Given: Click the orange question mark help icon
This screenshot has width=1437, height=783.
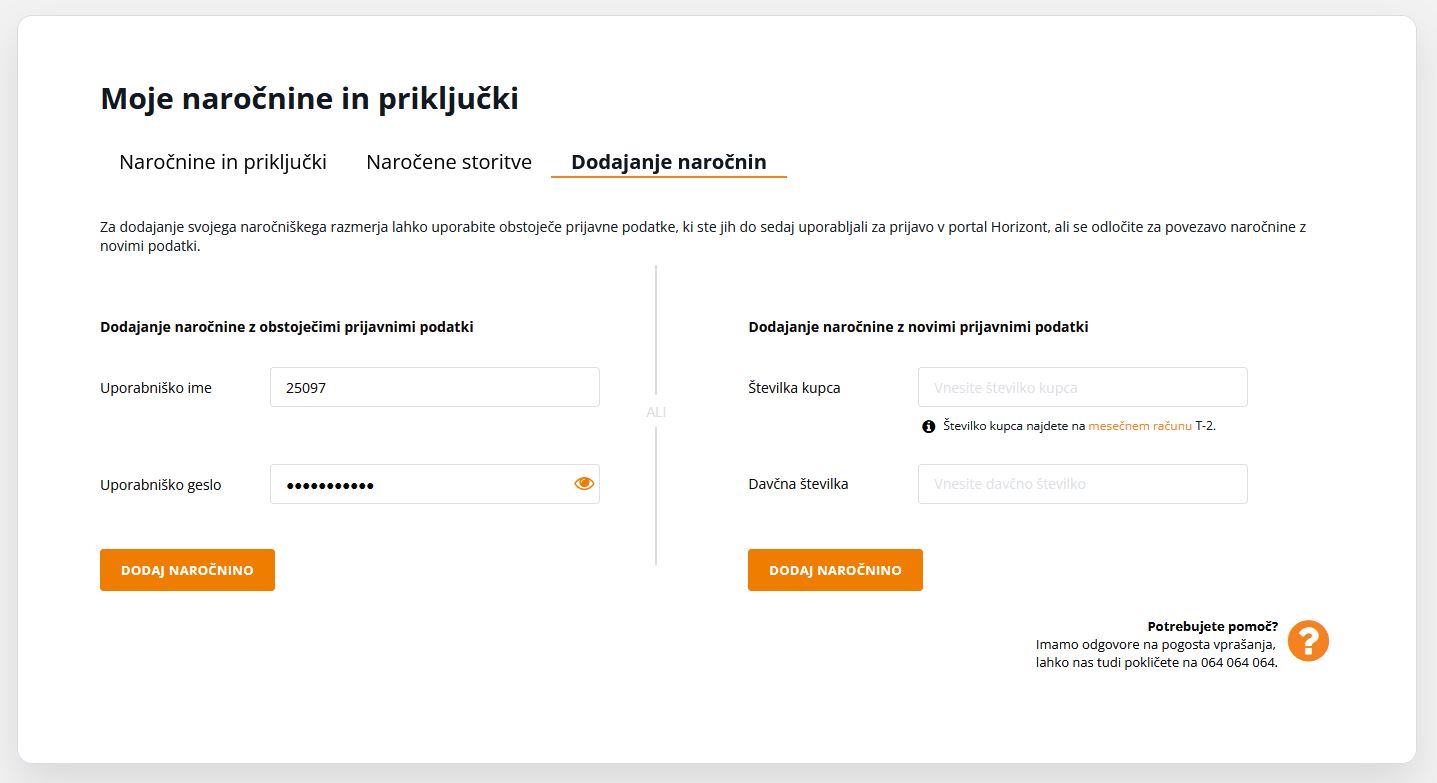Looking at the screenshot, I should [1308, 641].
